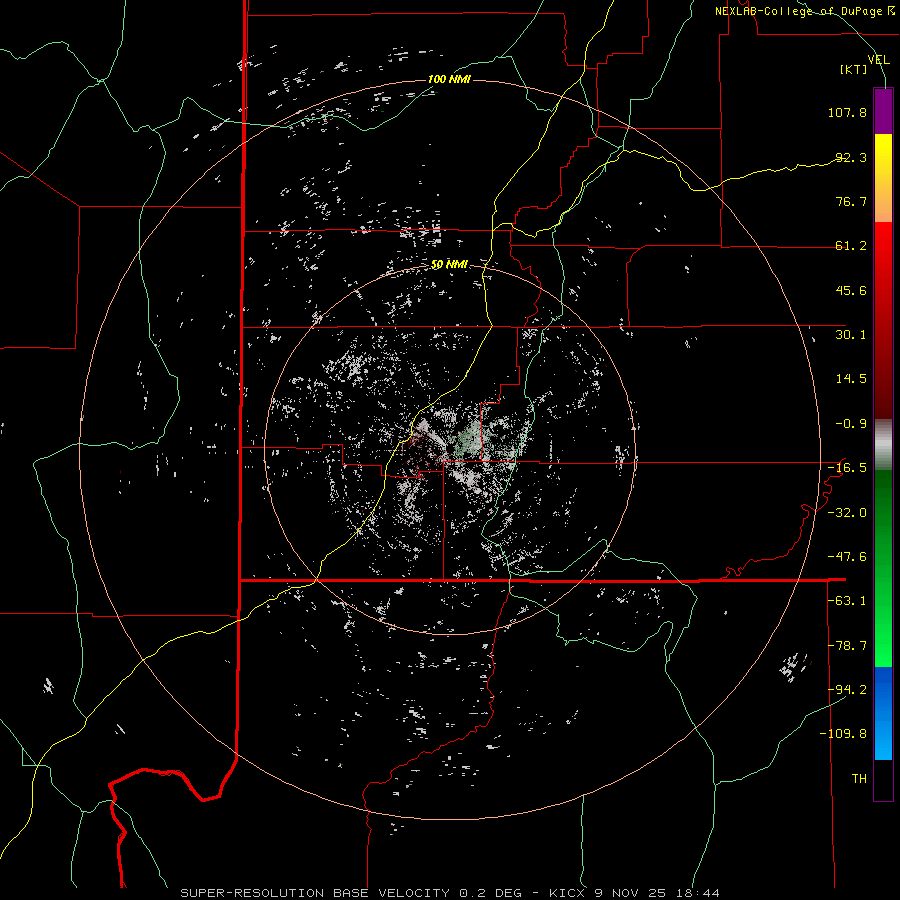Click the VEL legend title

point(878,59)
